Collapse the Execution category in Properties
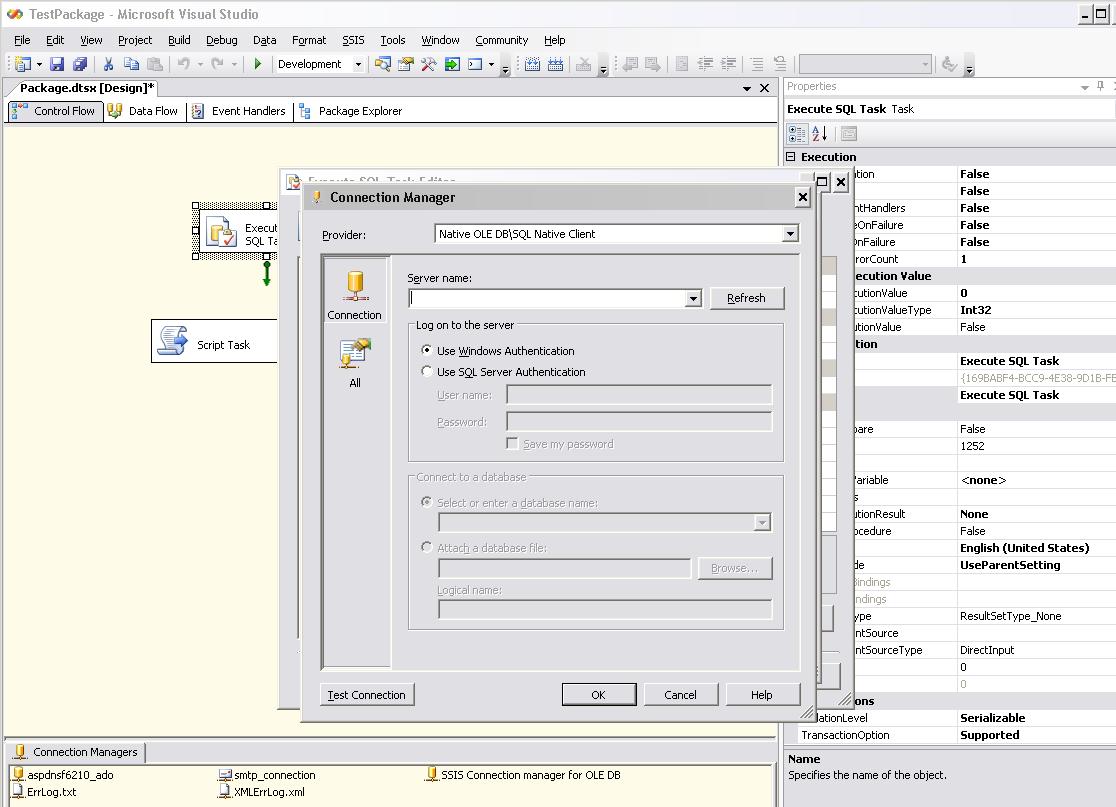This screenshot has width=1116, height=807. pyautogui.click(x=791, y=157)
